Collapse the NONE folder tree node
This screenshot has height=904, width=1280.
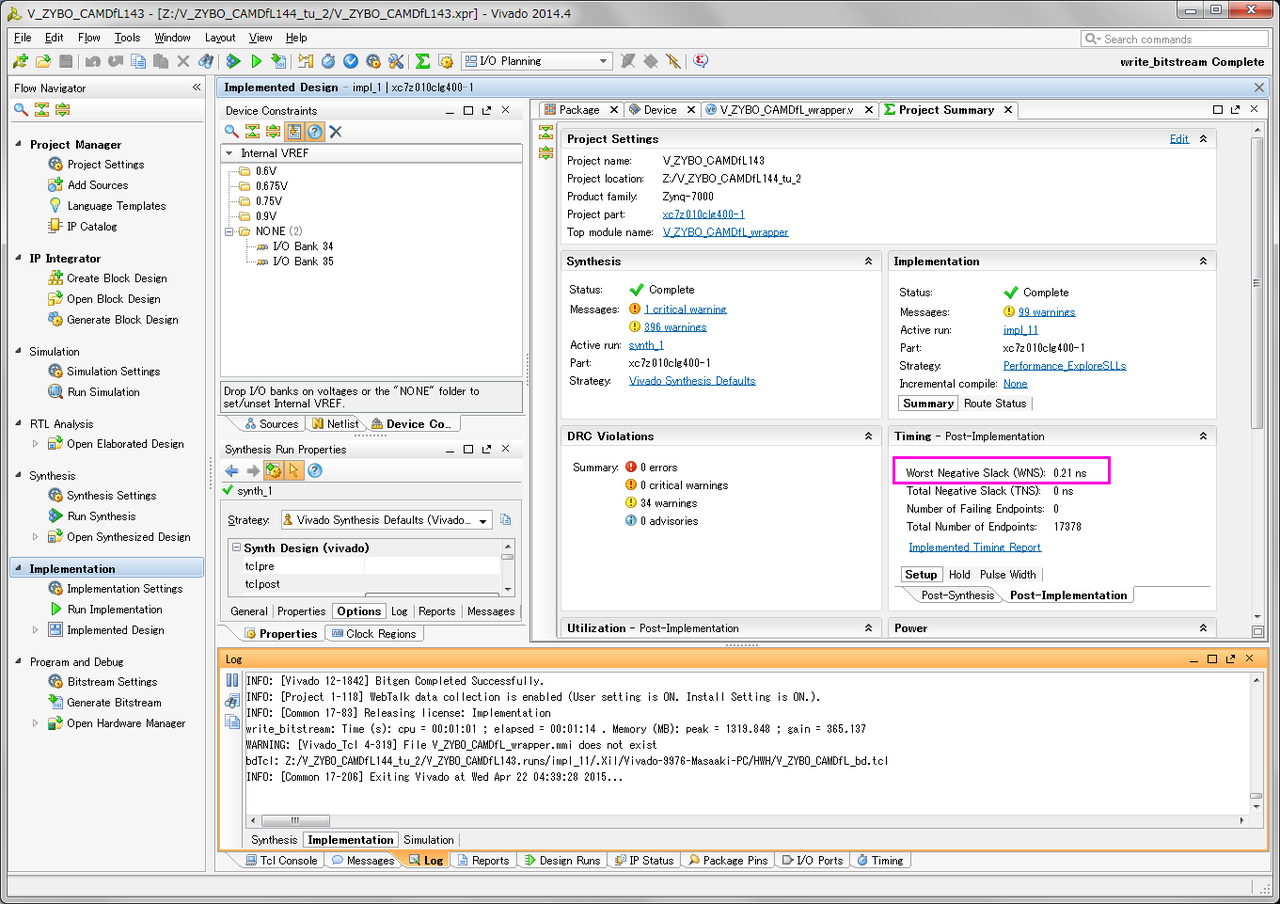[x=230, y=231]
